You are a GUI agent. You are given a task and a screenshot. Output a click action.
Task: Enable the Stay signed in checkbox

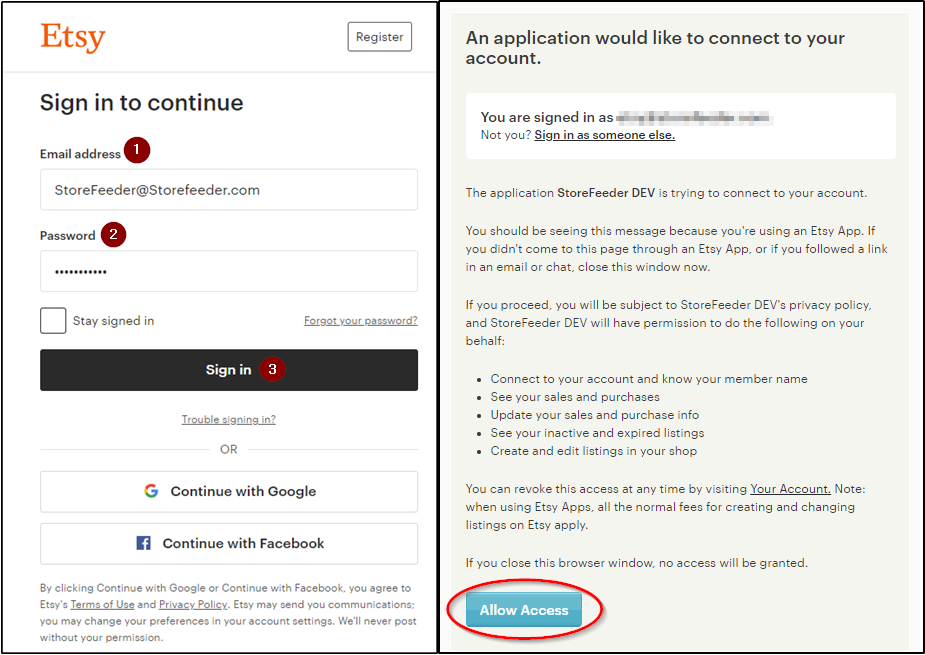click(x=53, y=320)
